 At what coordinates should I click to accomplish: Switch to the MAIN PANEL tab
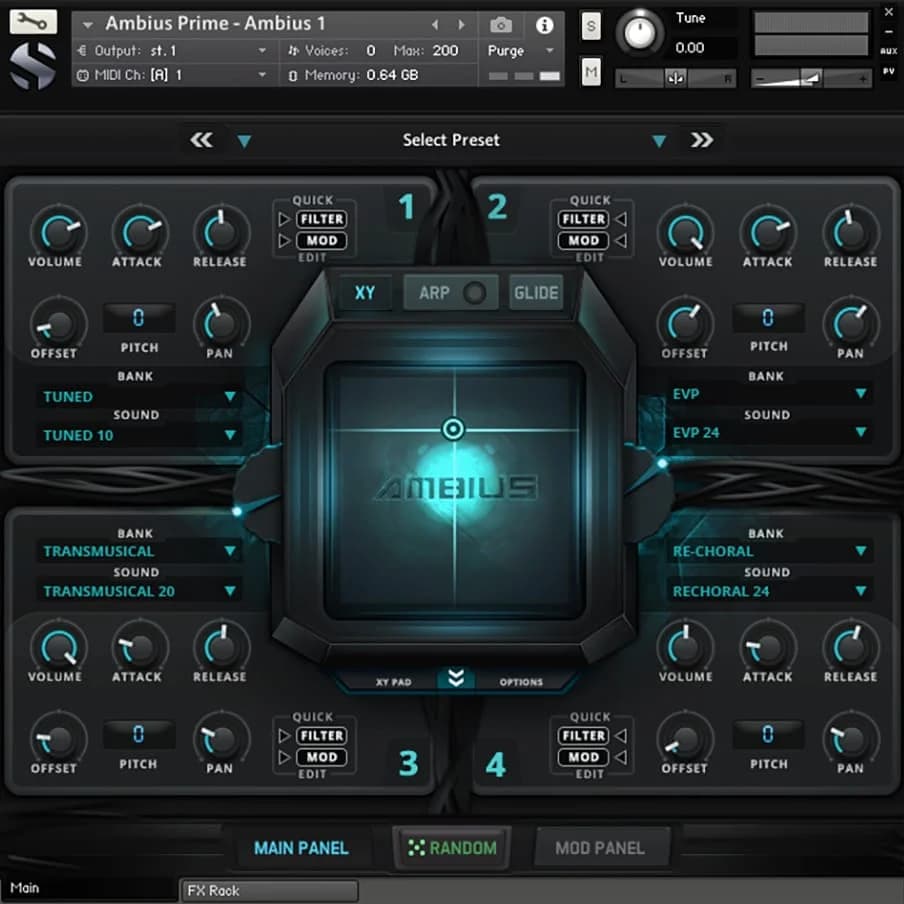pyautogui.click(x=301, y=848)
